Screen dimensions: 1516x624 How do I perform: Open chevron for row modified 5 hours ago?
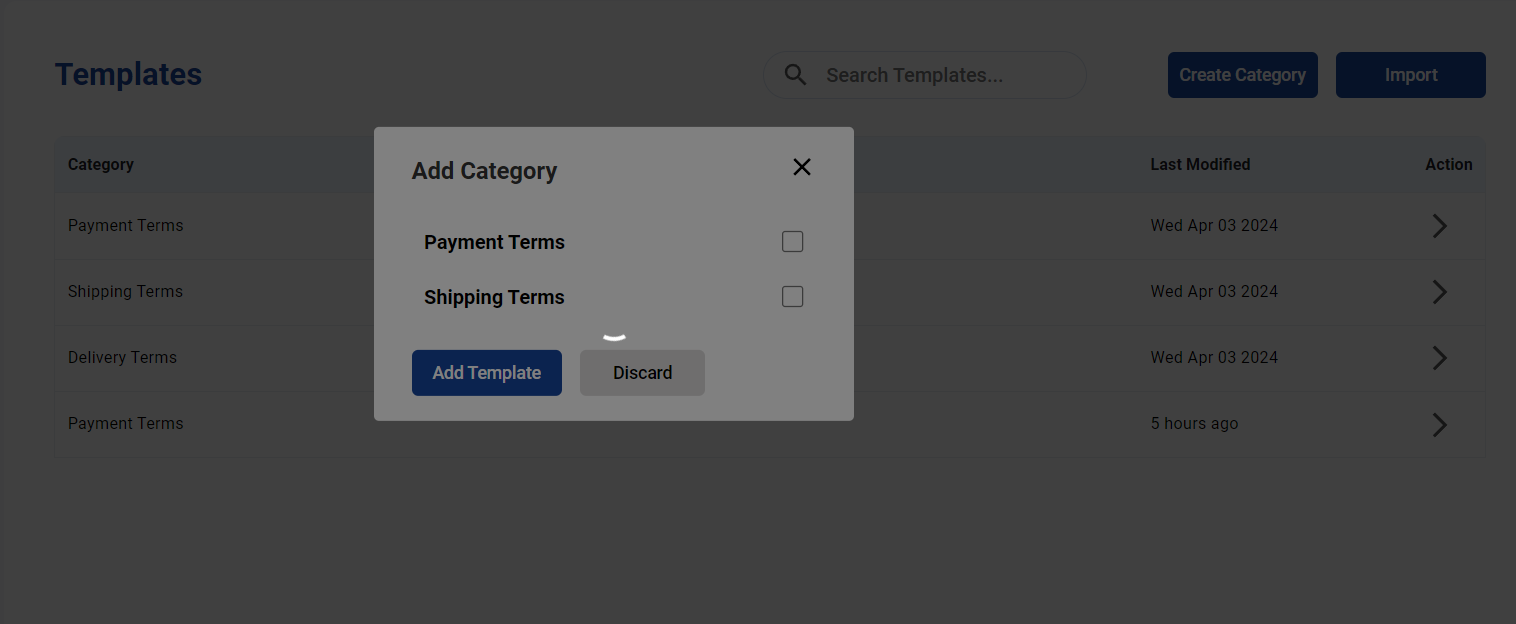[1439, 424]
